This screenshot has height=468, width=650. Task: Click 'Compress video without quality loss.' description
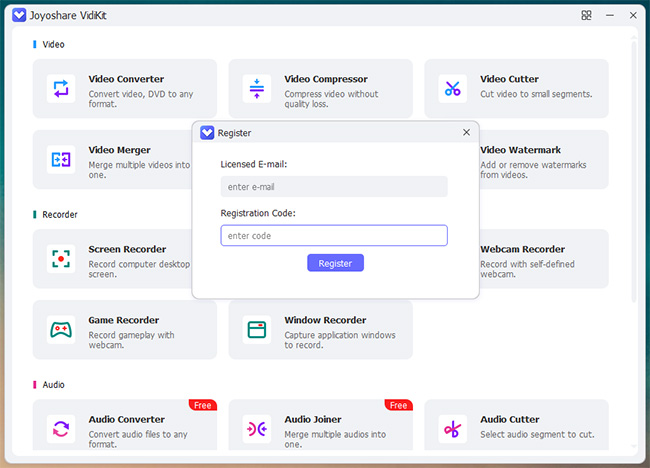331,99
